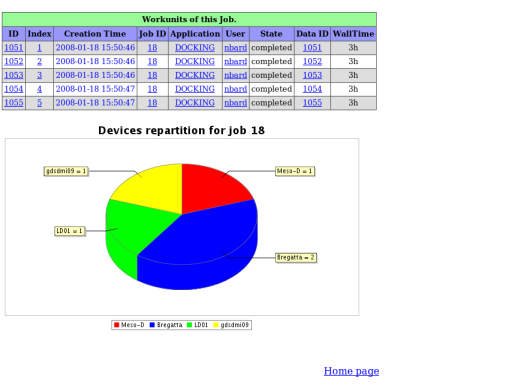Open Data ID 1055 link
The height and width of the screenshot is (386, 530).
312,103
